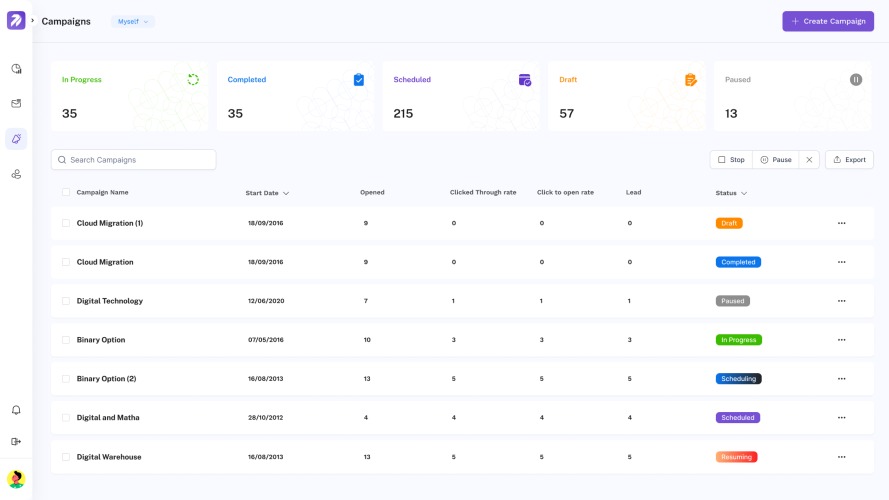Viewport: 889px width, 500px height.
Task: Open the contacts users sidebar icon
Action: pos(16,174)
